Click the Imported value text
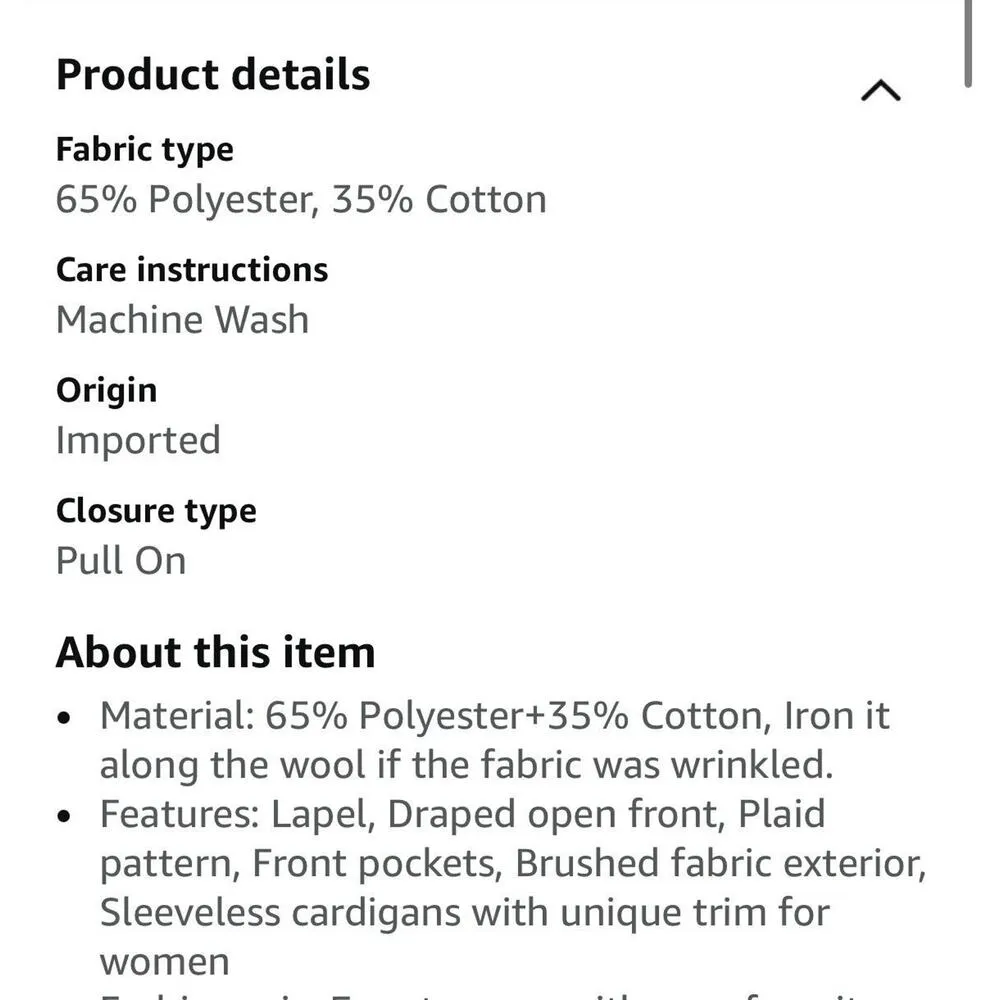The width and height of the screenshot is (1000, 1000). (x=138, y=440)
